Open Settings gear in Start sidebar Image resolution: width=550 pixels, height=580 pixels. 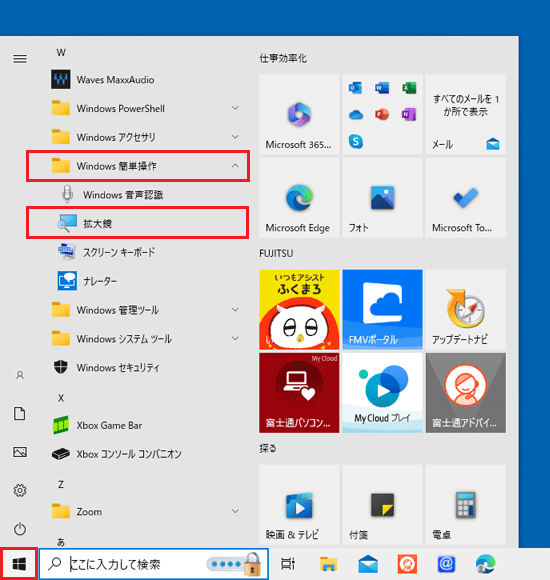20,490
